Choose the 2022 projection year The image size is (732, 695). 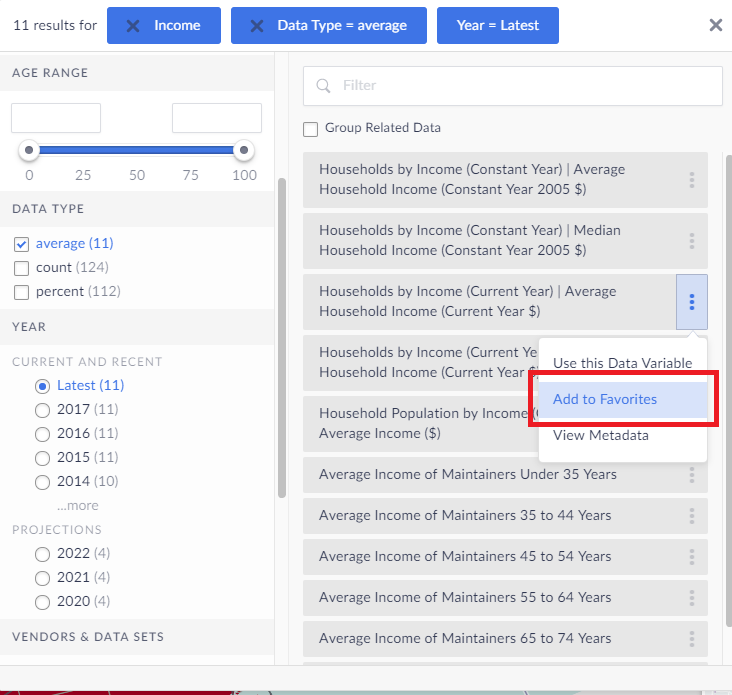(42, 553)
